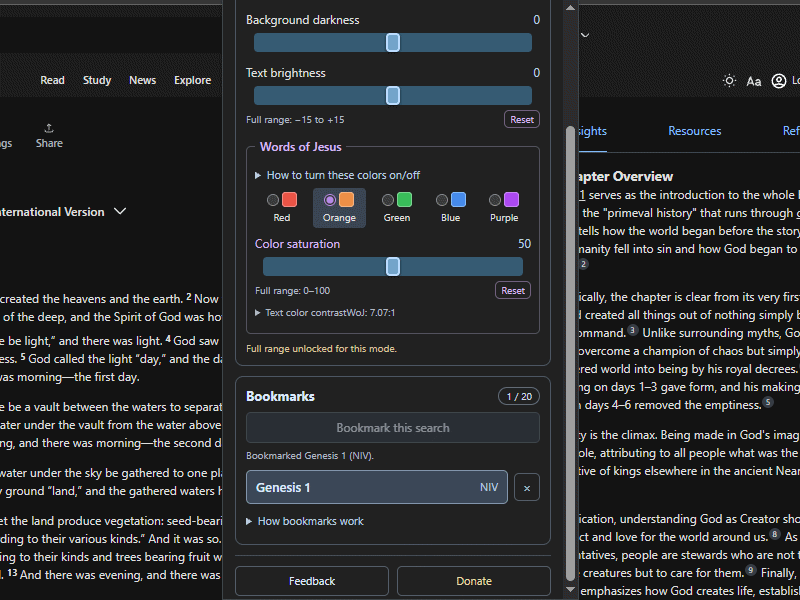This screenshot has height=600, width=800.
Task: Click the red color swatch
Action: [289, 199]
